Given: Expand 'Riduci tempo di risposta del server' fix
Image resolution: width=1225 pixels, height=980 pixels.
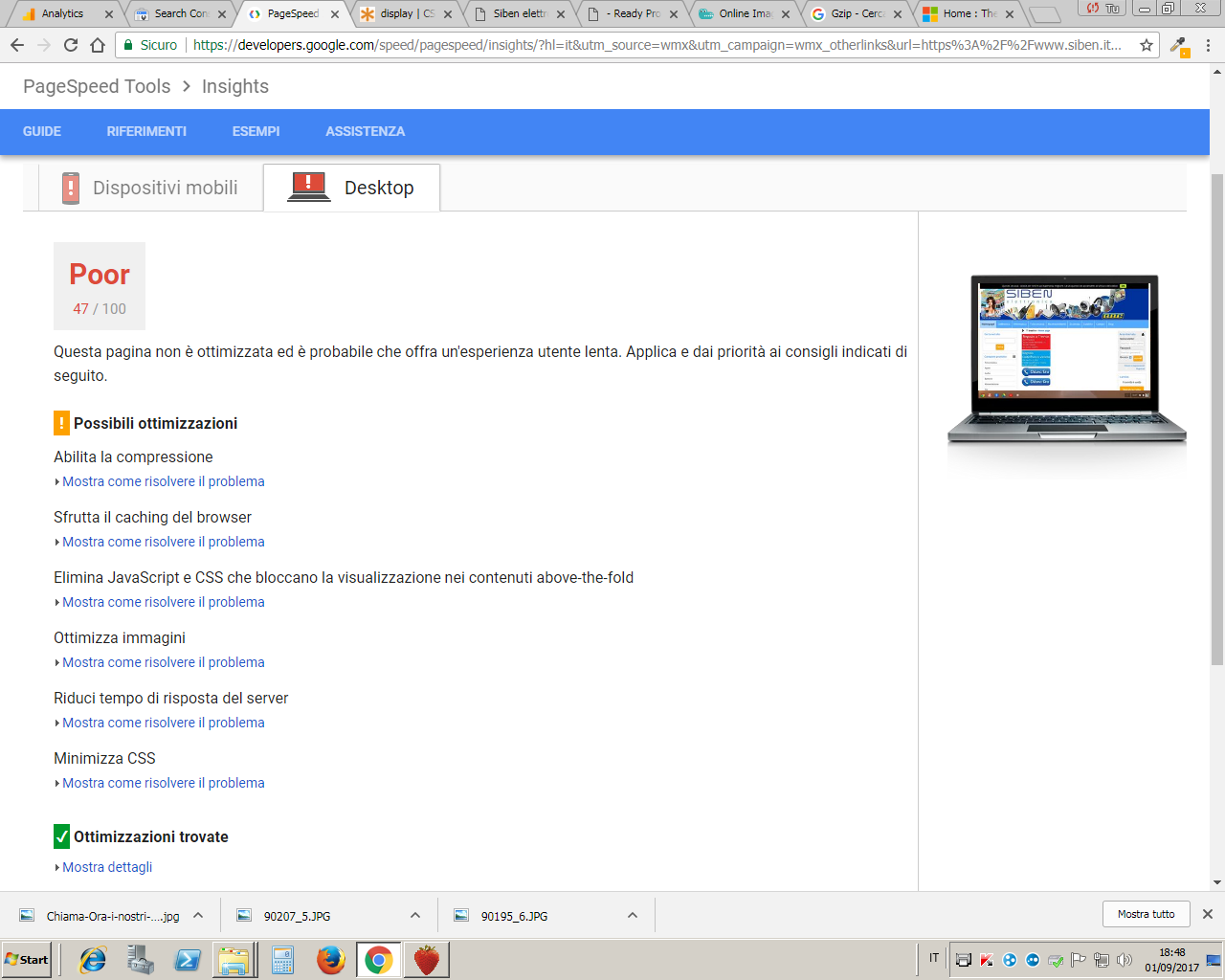Looking at the screenshot, I should [x=163, y=723].
